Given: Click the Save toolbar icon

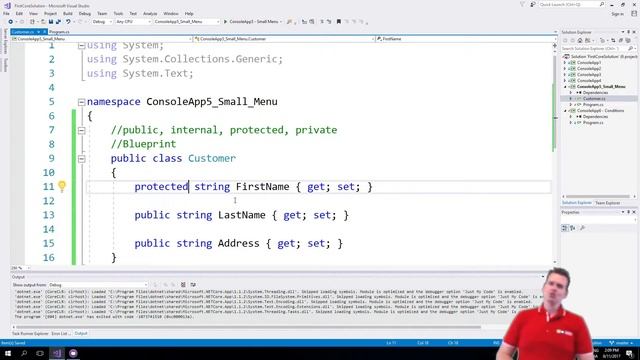Looking at the screenshot, I should tap(51, 22).
